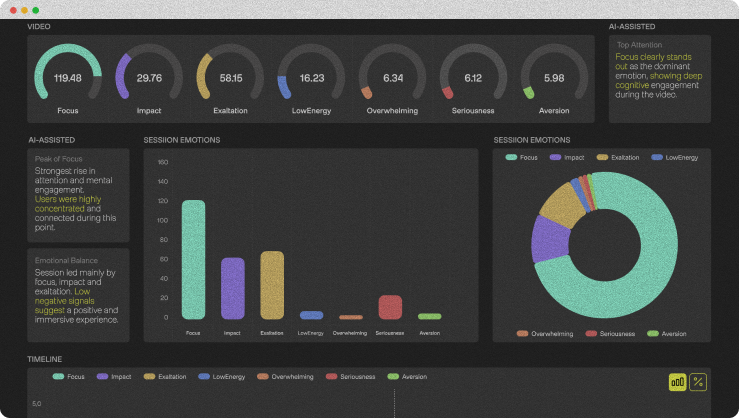Open the Emotional Balance insight card
Viewport: 739px width, 418px height.
click(78, 290)
